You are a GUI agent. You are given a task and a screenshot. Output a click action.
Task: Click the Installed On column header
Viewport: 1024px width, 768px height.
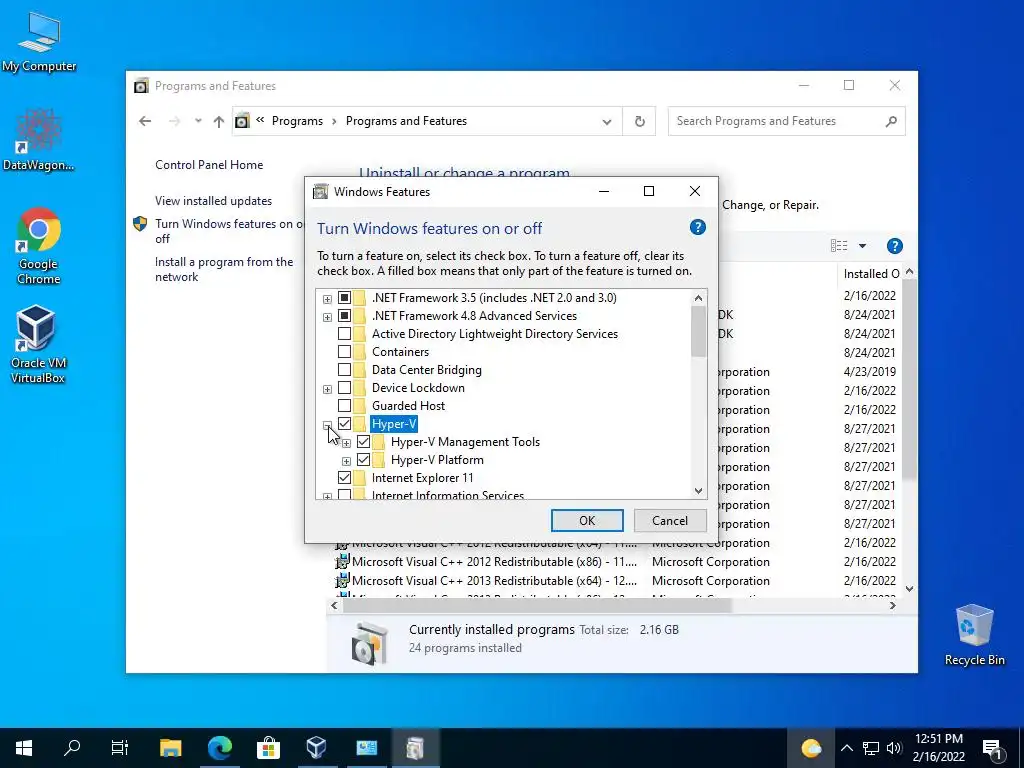(871, 274)
